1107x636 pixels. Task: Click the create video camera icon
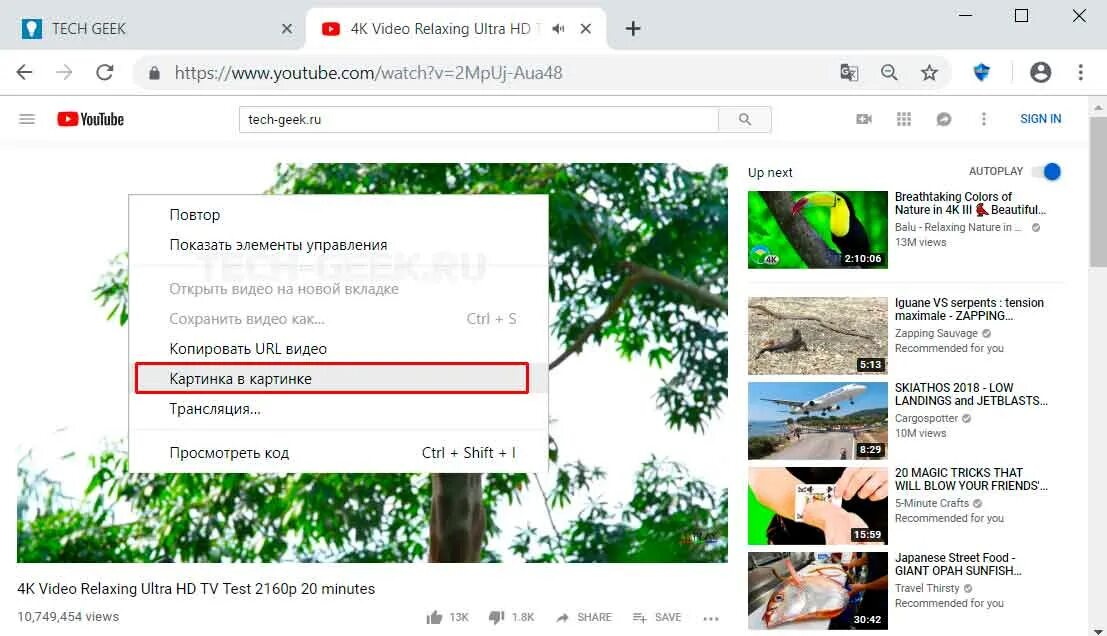pyautogui.click(x=864, y=119)
